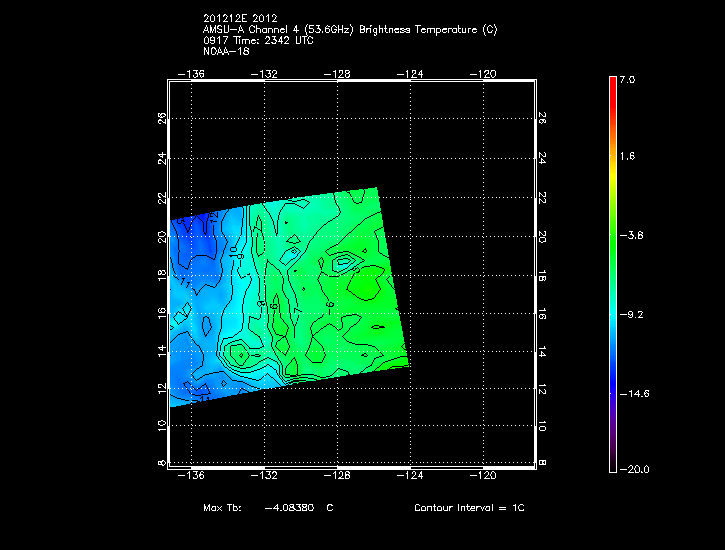Click the -132 longitude label on top axis
The height and width of the screenshot is (550, 725).
[264, 74]
